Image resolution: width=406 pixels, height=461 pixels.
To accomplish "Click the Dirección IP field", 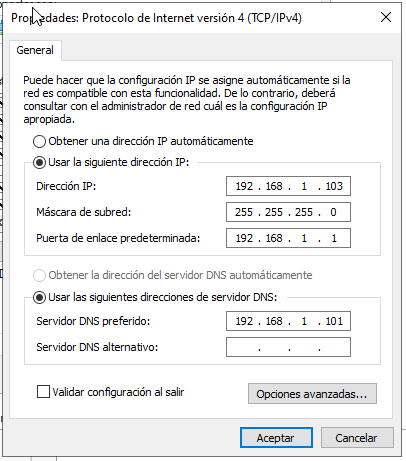I will 288,186.
